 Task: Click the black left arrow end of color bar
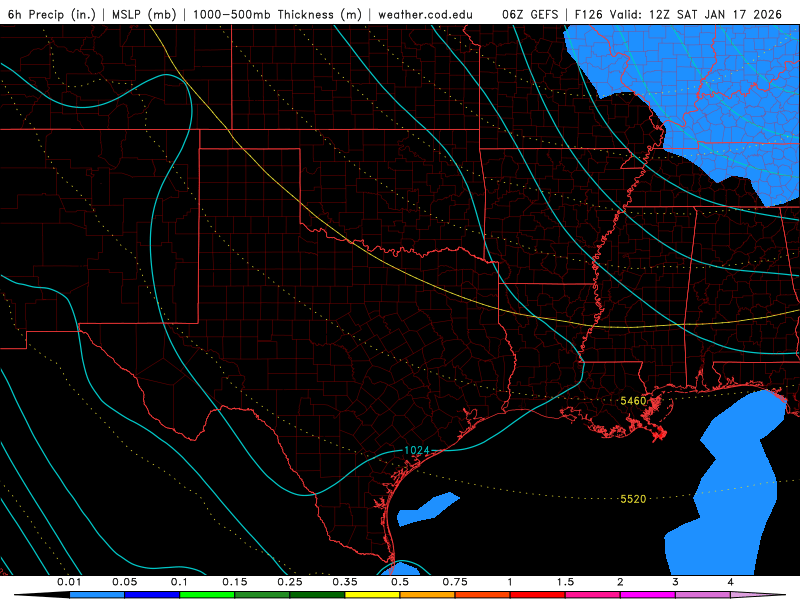point(41,595)
